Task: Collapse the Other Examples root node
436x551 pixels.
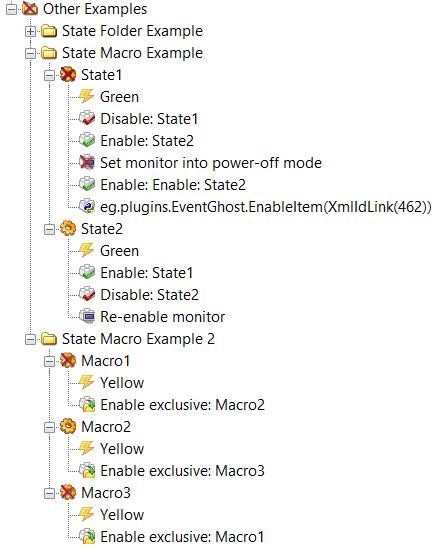Action: [x=12, y=9]
